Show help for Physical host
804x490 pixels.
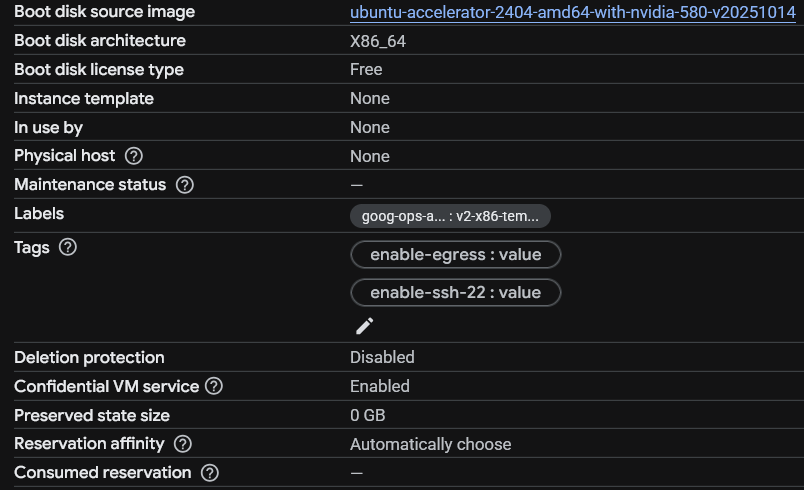[x=134, y=156]
